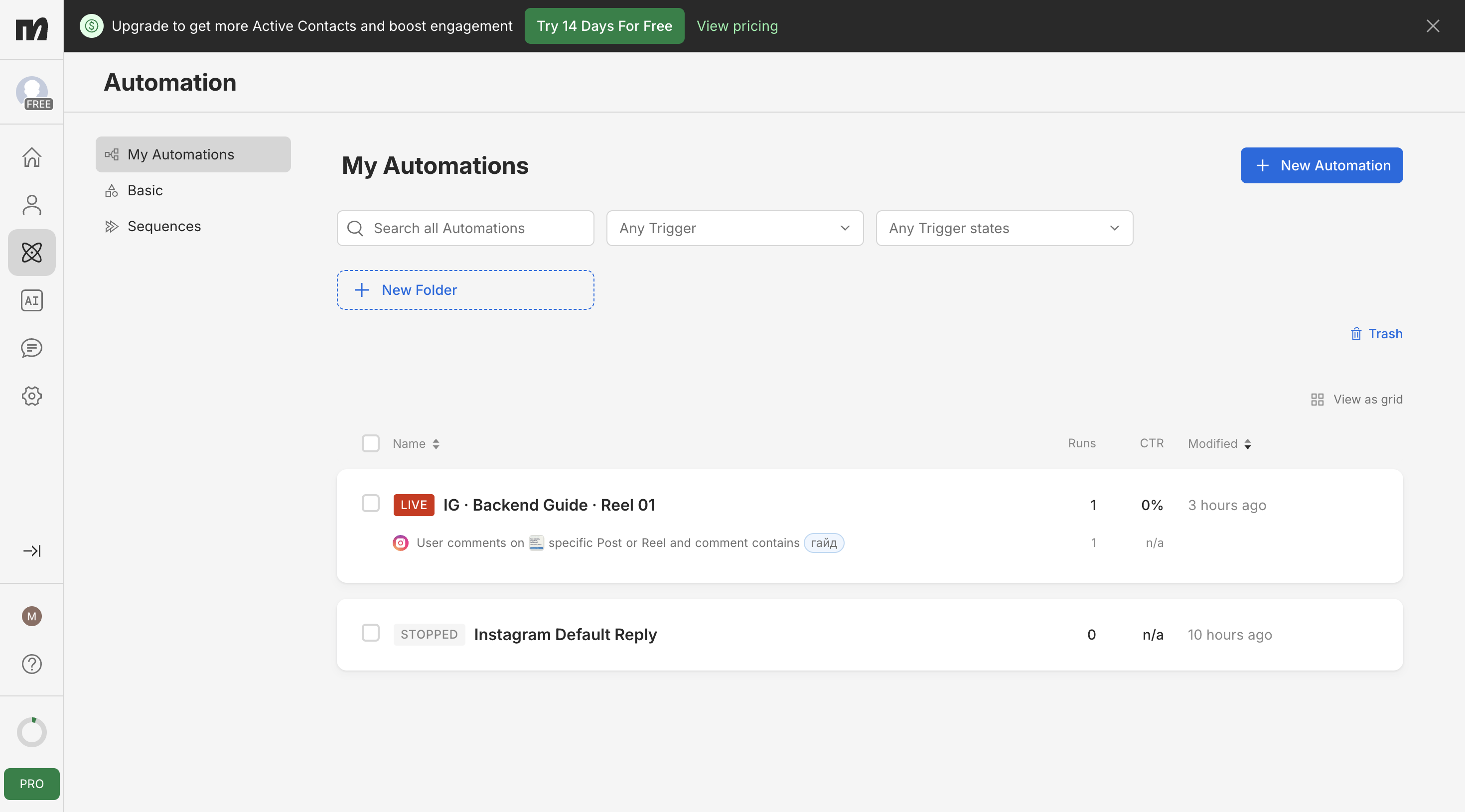Viewport: 1465px width, 812px height.
Task: Open Live Chat speech bubble icon
Action: point(32,348)
